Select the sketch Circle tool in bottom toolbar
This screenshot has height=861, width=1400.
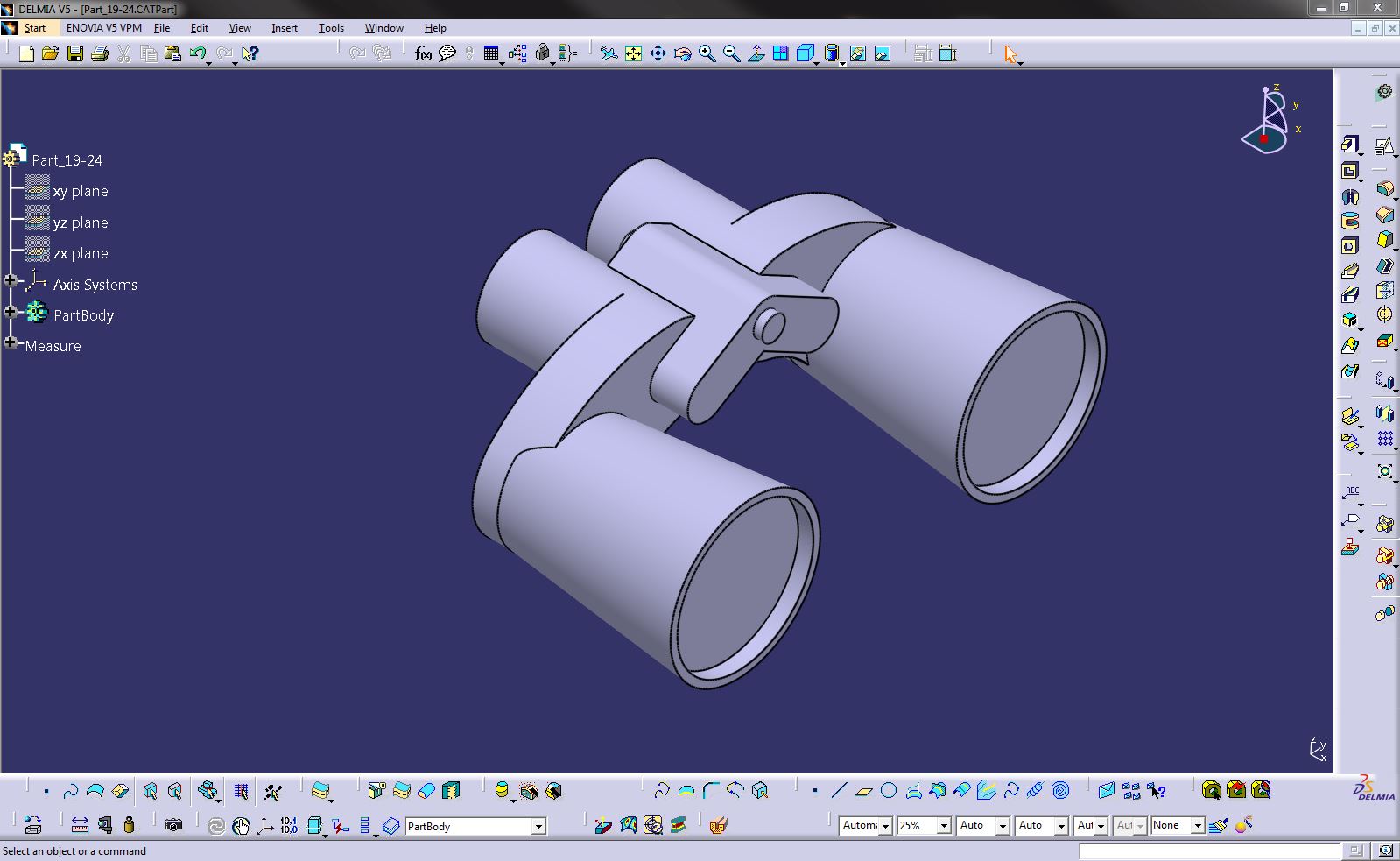889,791
